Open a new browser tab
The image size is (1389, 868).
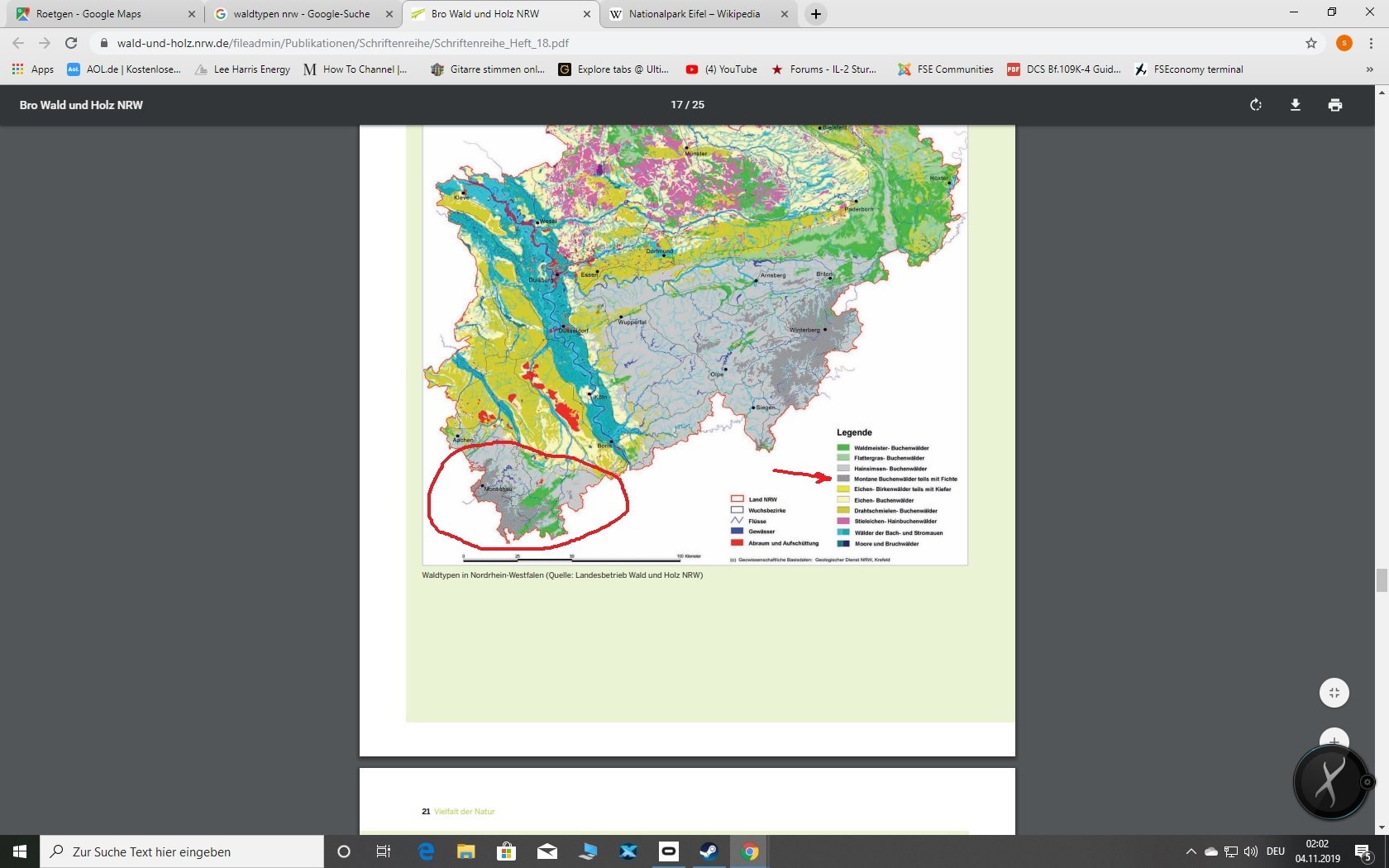click(816, 14)
